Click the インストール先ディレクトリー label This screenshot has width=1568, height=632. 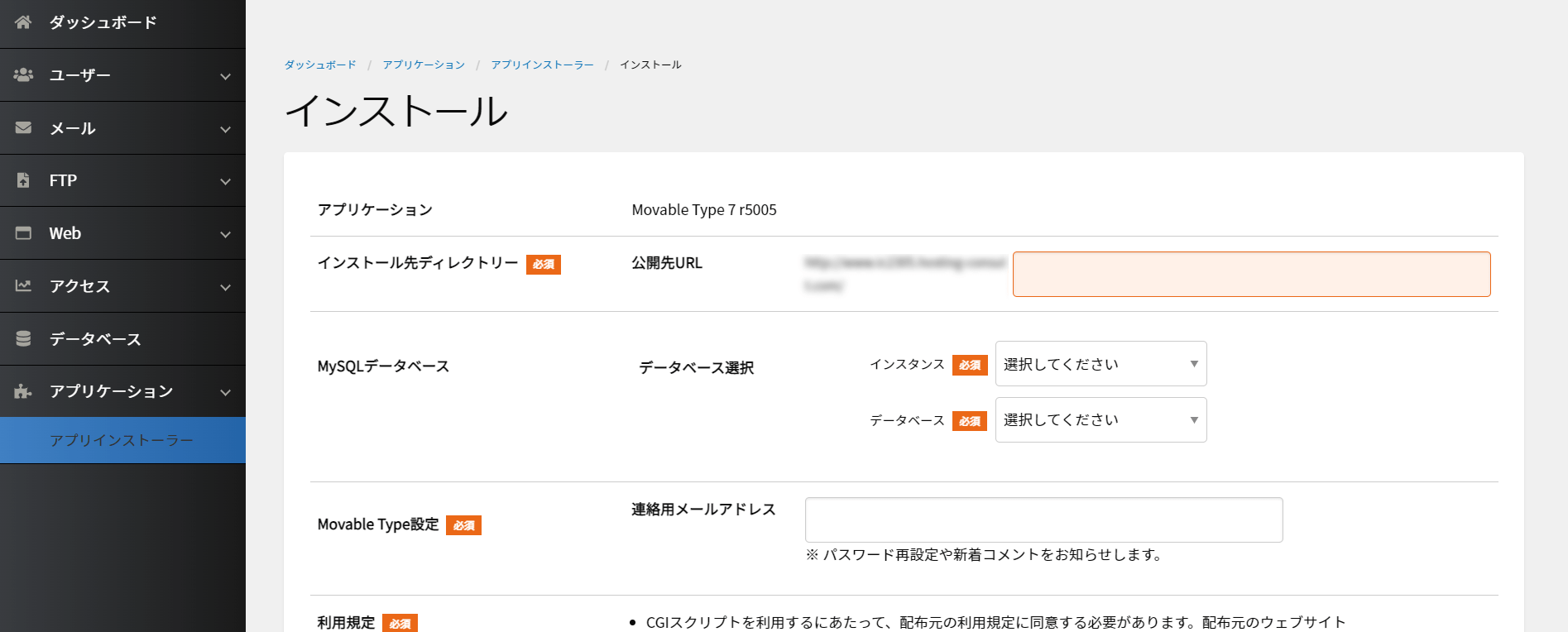tap(418, 263)
